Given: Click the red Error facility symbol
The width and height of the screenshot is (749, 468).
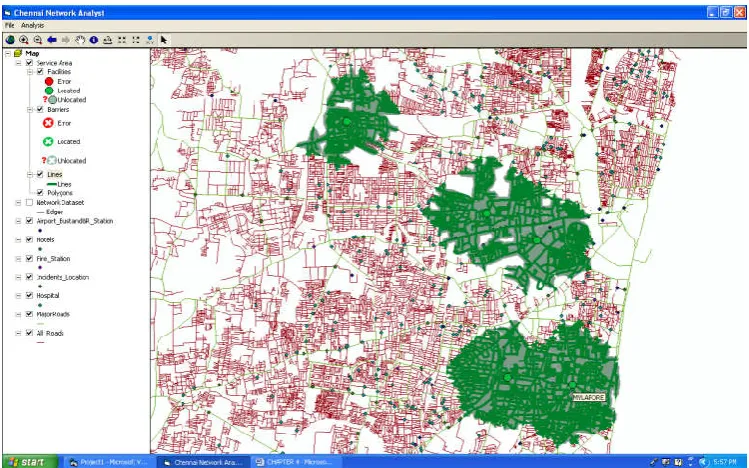Looking at the screenshot, I should coord(49,81).
